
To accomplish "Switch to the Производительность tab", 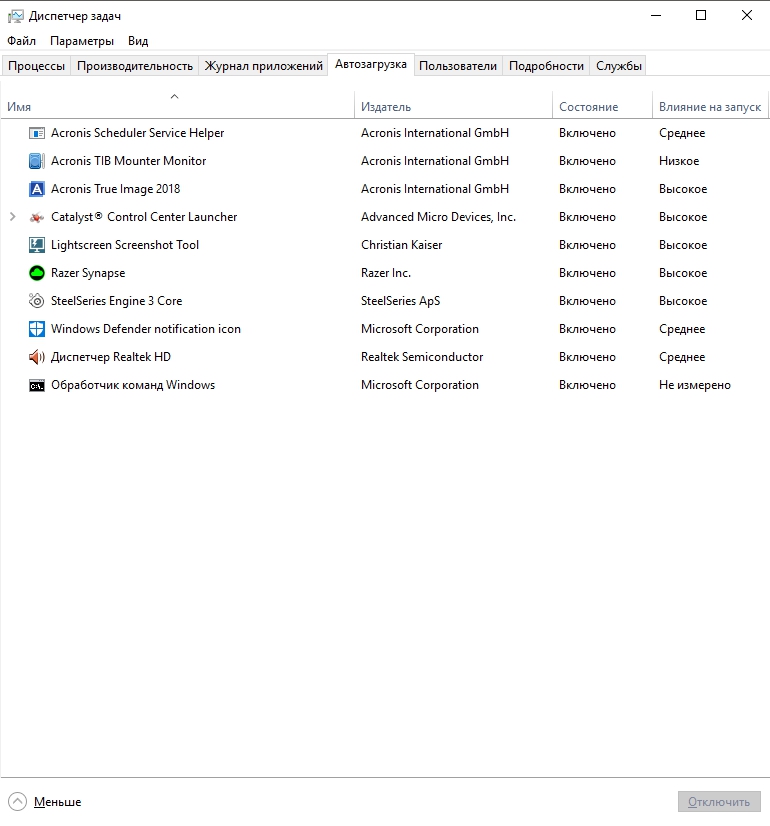I will [135, 66].
